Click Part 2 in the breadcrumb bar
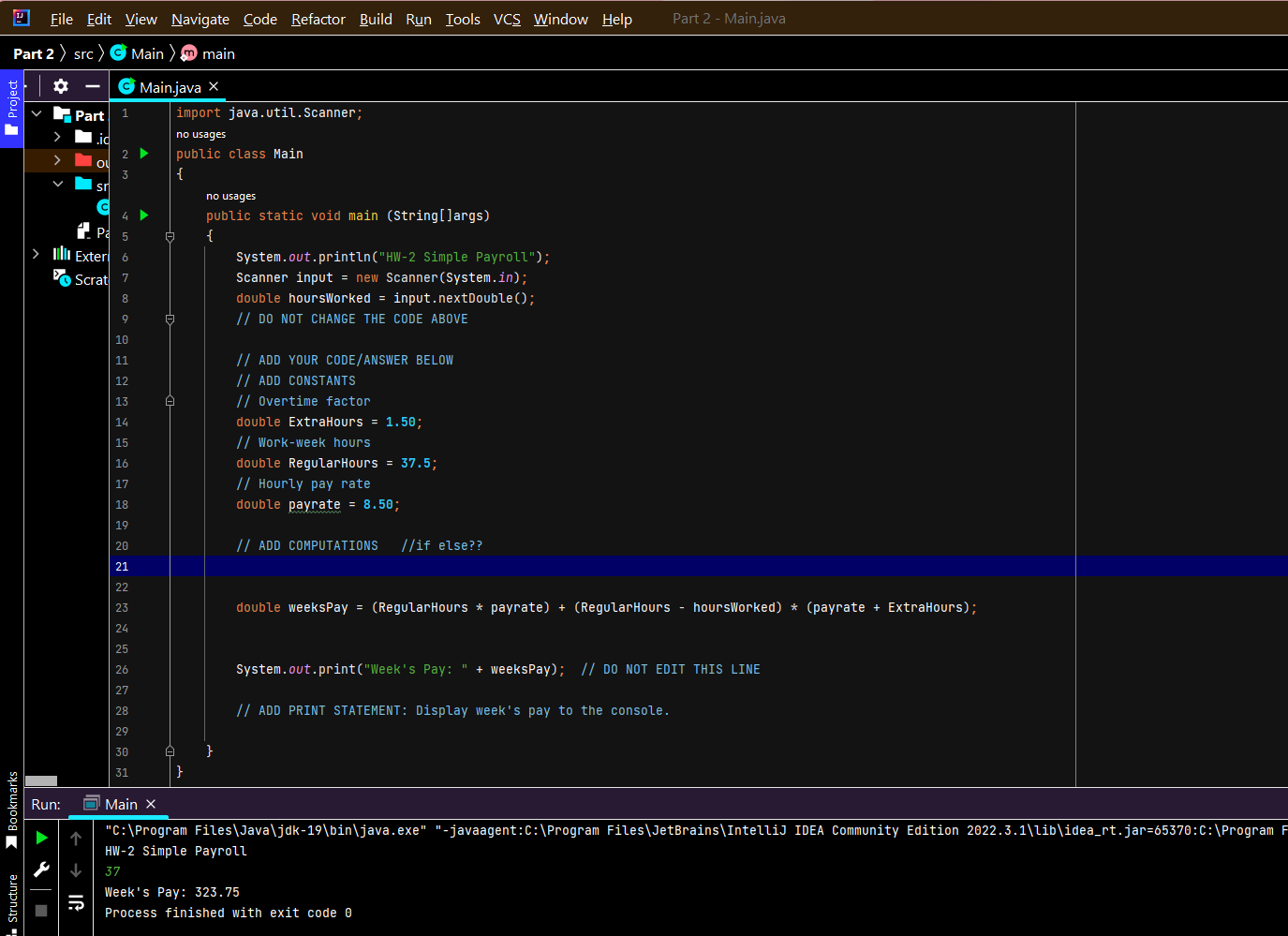Viewport: 1288px width, 936px height. 34,53
